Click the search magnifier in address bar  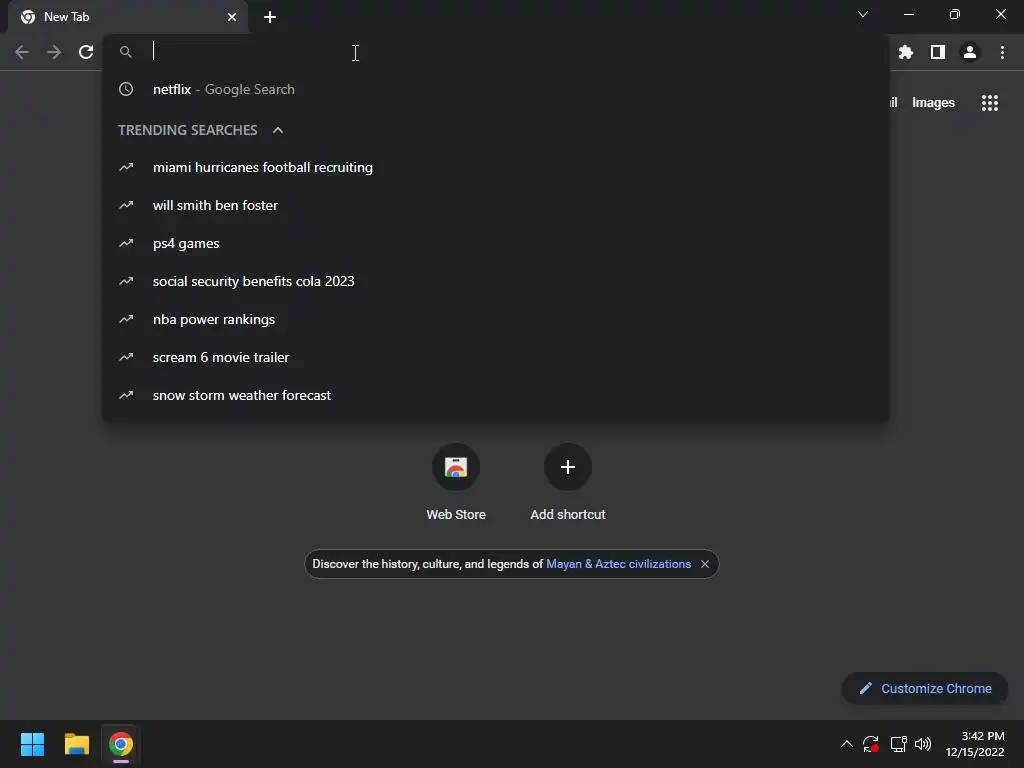pos(126,52)
